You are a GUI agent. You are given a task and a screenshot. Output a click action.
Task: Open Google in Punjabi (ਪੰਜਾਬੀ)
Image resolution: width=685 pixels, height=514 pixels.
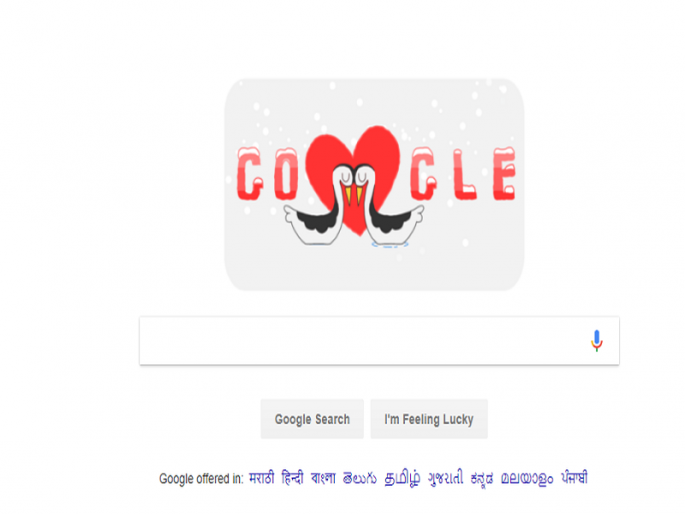(574, 478)
